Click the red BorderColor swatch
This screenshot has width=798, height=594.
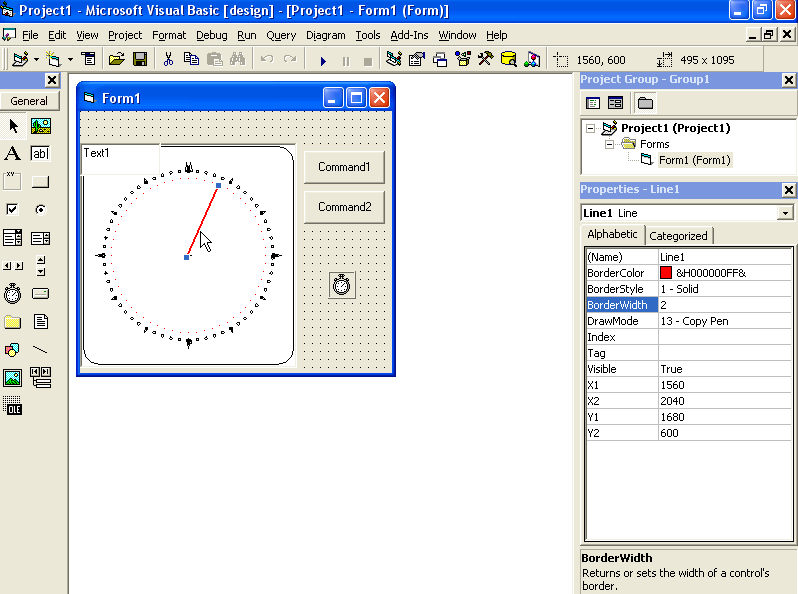(x=666, y=273)
